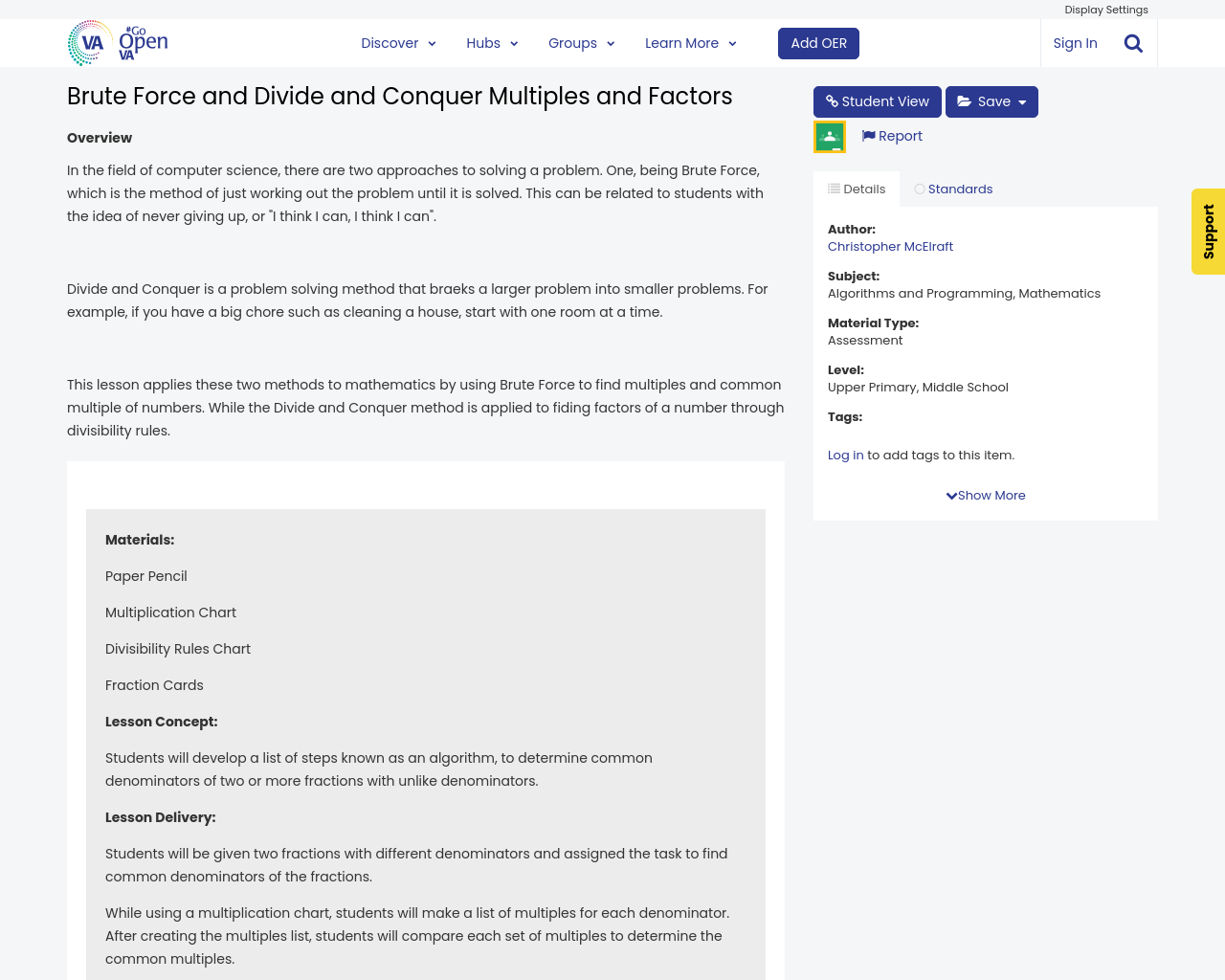Click the flag icon beside Report

[x=867, y=134]
